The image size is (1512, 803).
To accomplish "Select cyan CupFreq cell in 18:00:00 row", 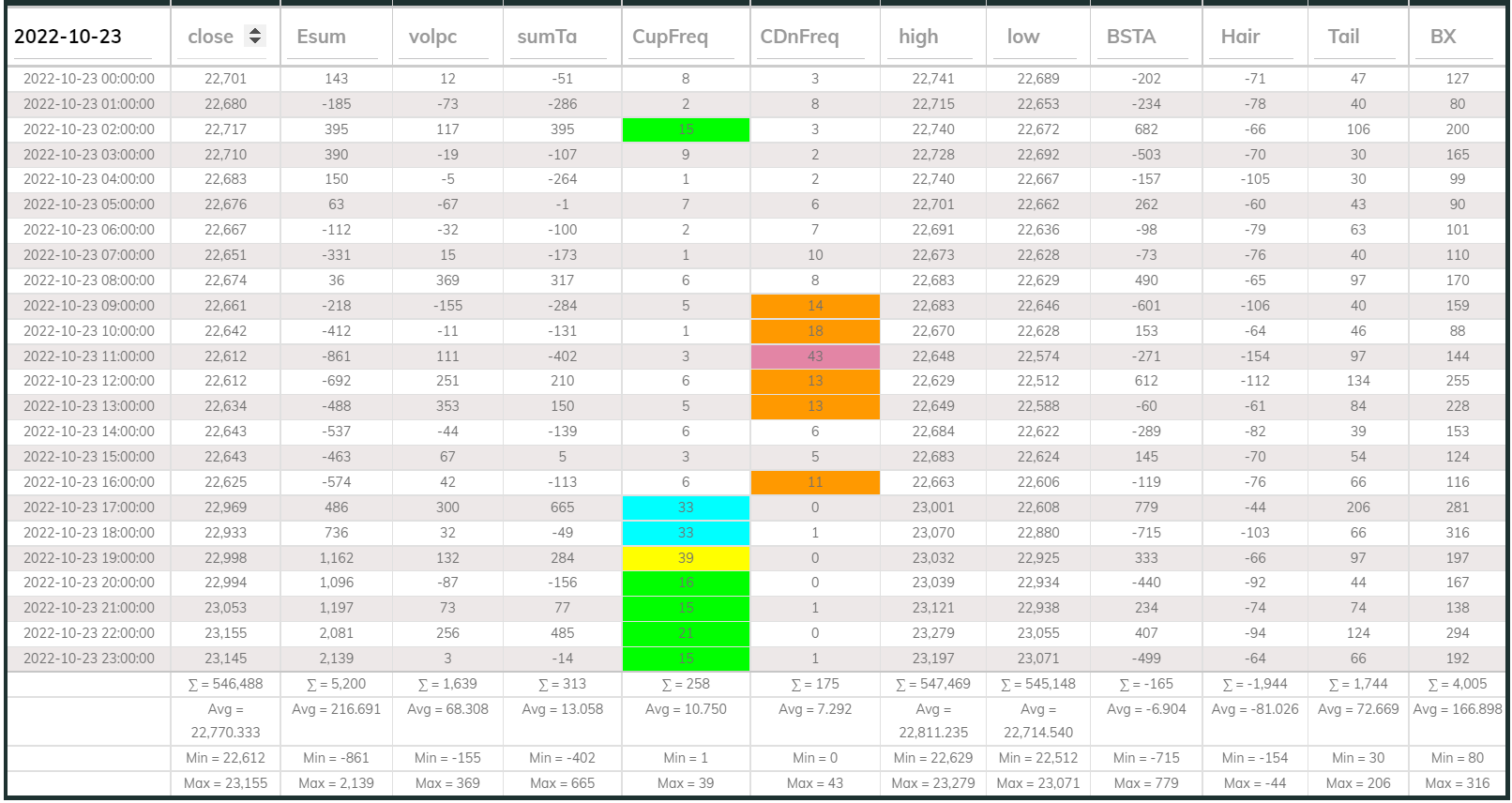I will click(686, 533).
